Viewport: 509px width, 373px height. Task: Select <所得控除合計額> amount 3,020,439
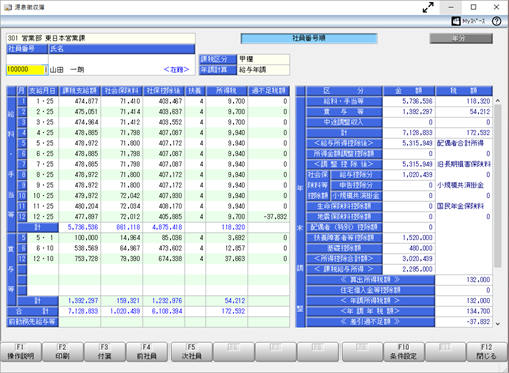[417, 259]
